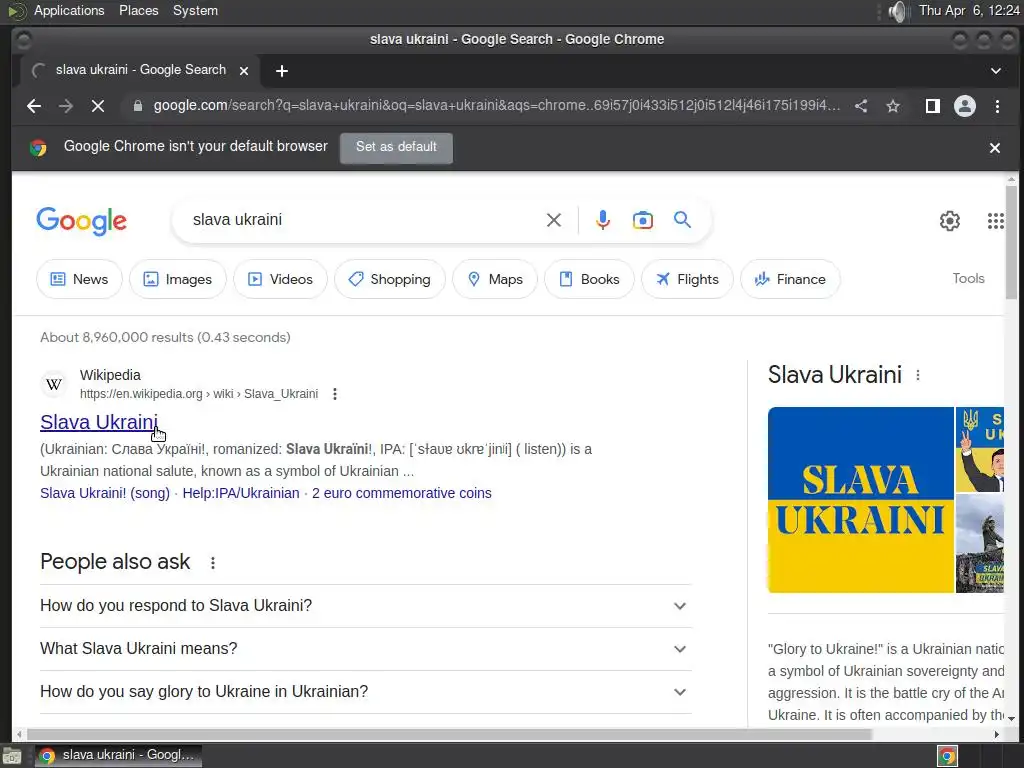The image size is (1024, 768).
Task: Toggle Chrome side panel icon
Action: (933, 106)
